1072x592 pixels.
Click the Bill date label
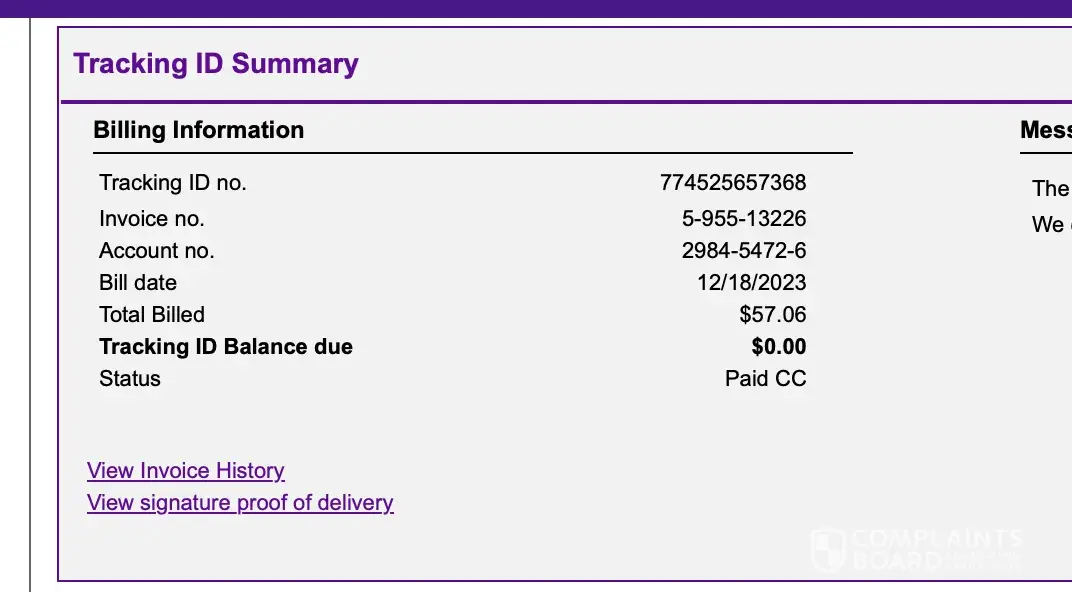coord(138,283)
